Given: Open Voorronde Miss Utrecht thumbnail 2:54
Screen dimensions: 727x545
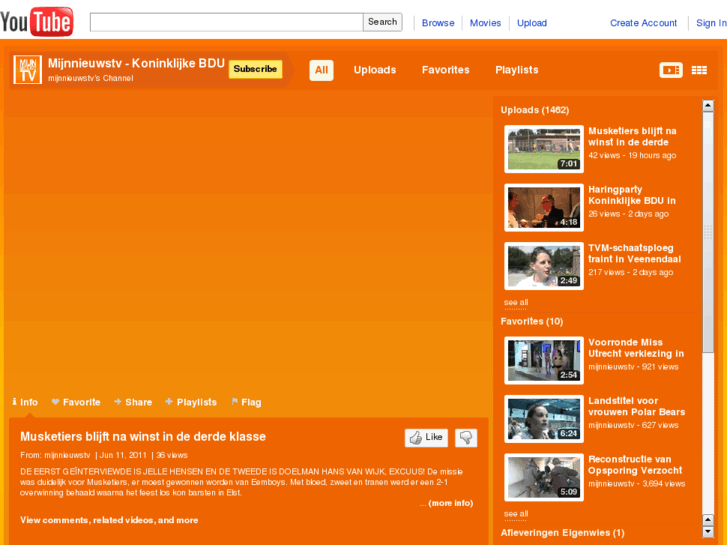Looking at the screenshot, I should point(544,360).
